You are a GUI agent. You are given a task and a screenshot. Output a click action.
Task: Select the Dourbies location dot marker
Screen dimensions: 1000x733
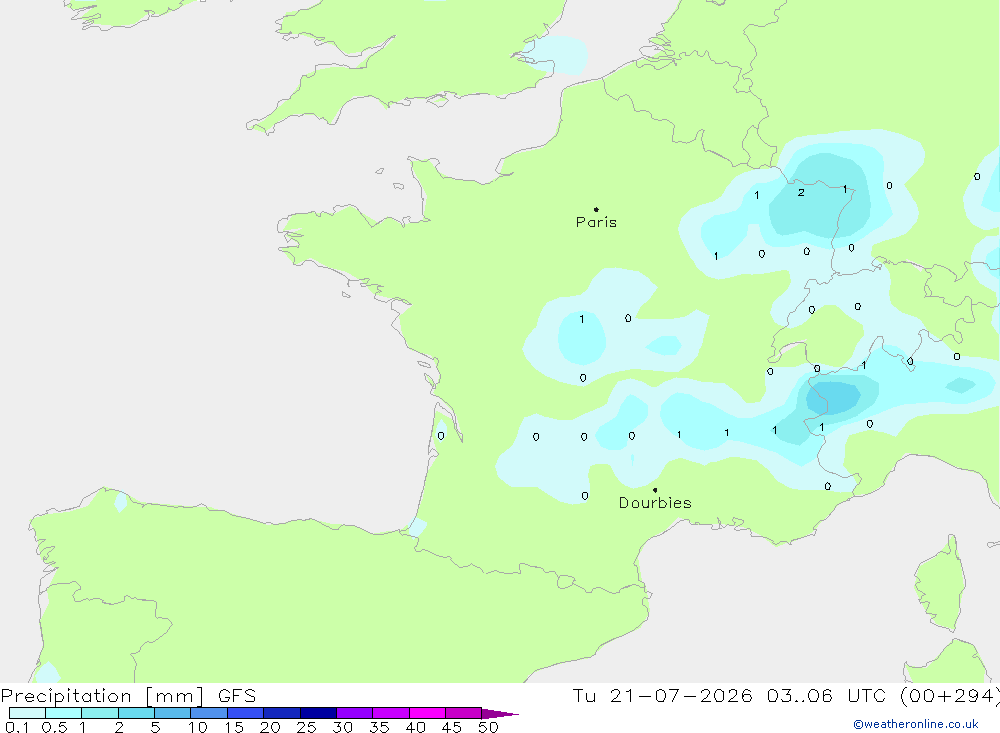click(655, 490)
